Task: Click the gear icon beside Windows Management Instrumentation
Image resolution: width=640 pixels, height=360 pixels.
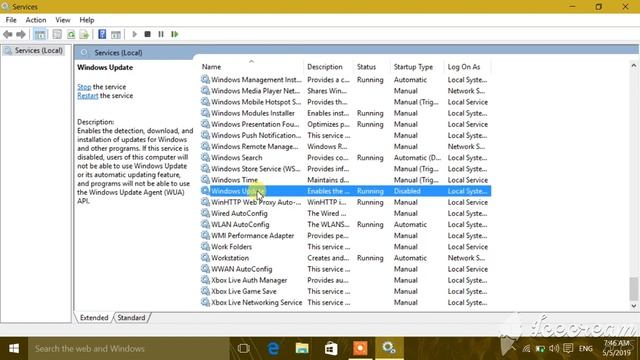Action: coord(205,80)
